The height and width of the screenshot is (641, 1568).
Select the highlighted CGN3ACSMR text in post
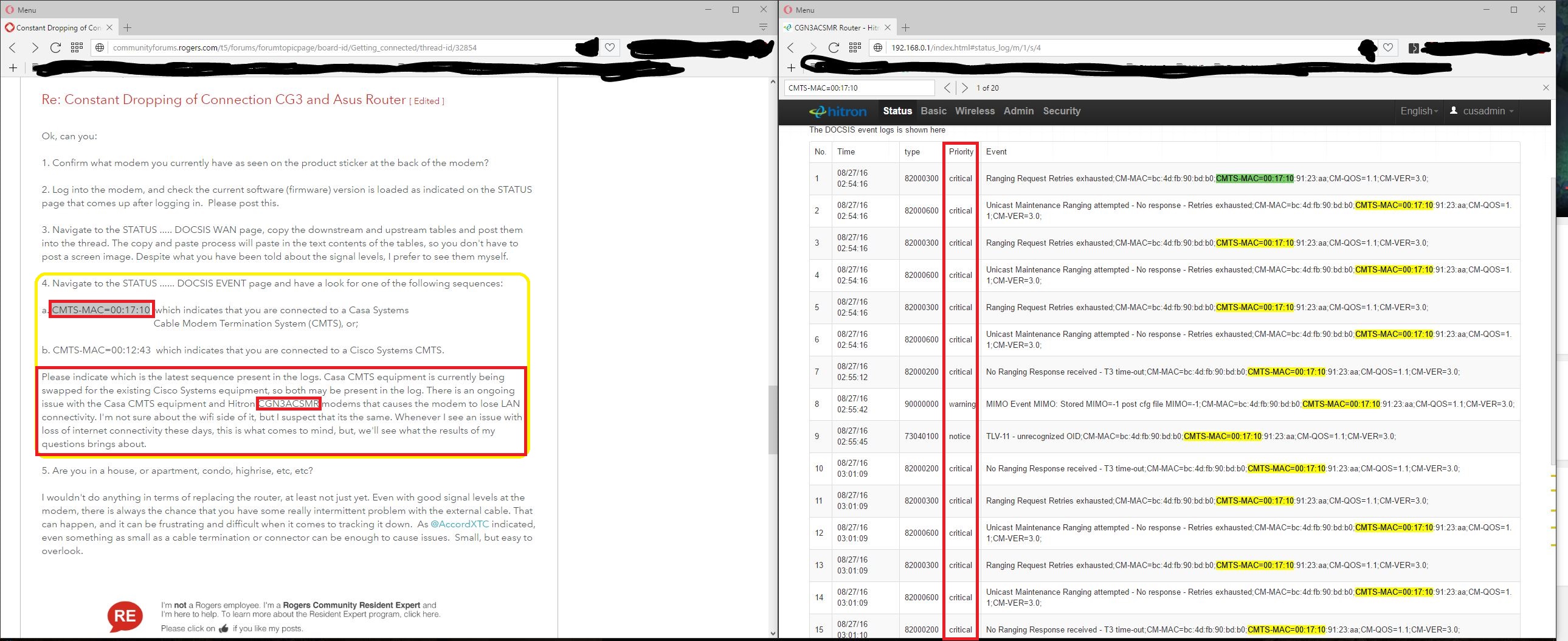tap(289, 404)
